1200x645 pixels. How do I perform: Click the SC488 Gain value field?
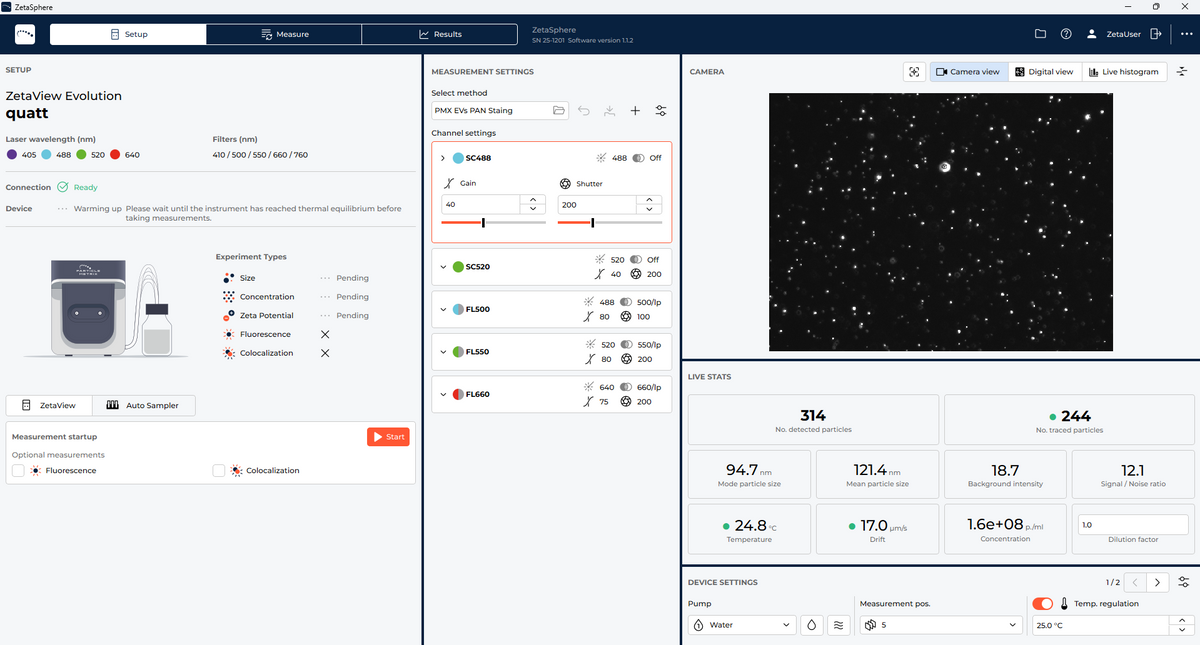(x=481, y=204)
